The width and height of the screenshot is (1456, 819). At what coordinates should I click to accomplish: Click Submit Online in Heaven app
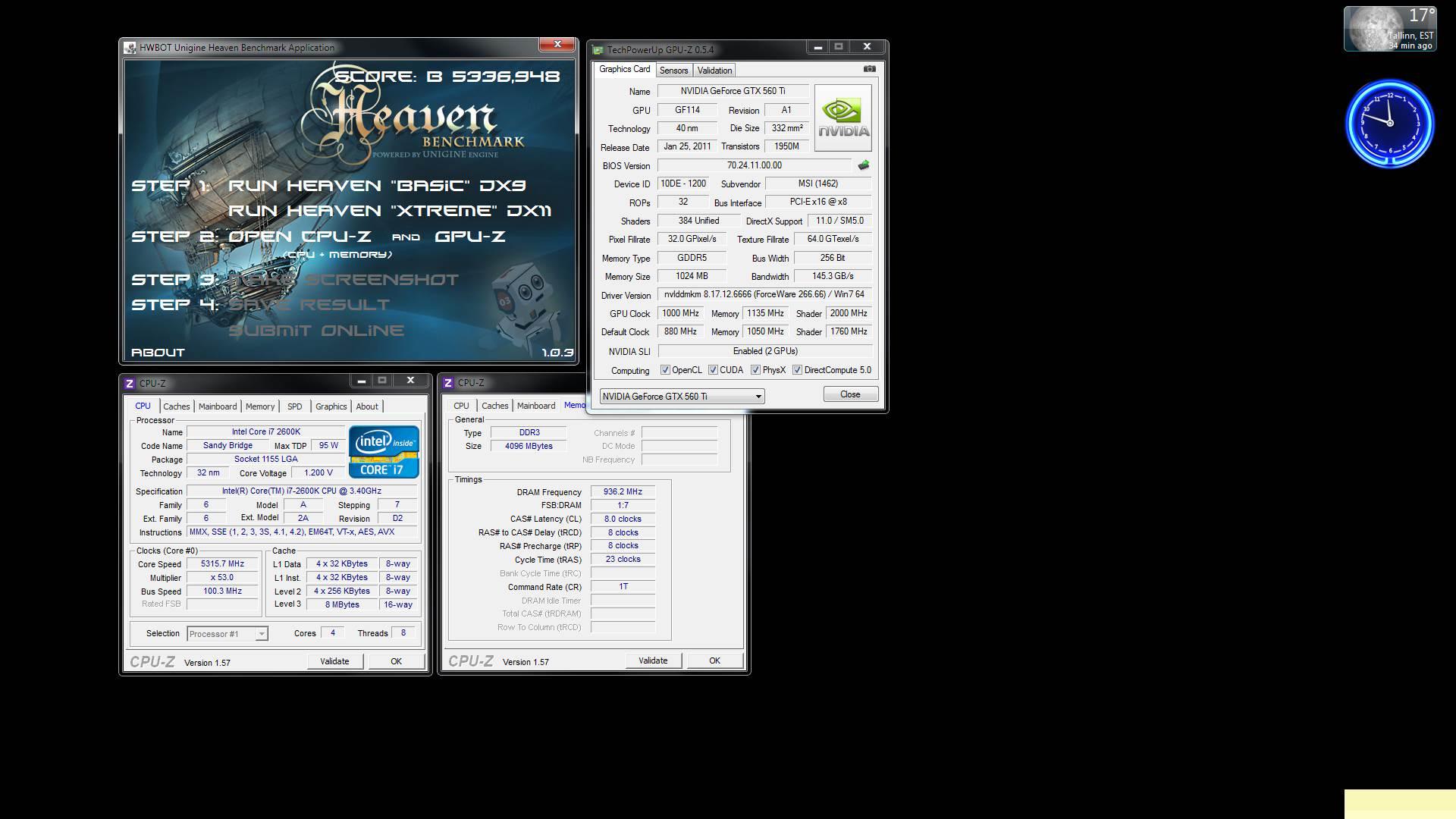tap(316, 331)
